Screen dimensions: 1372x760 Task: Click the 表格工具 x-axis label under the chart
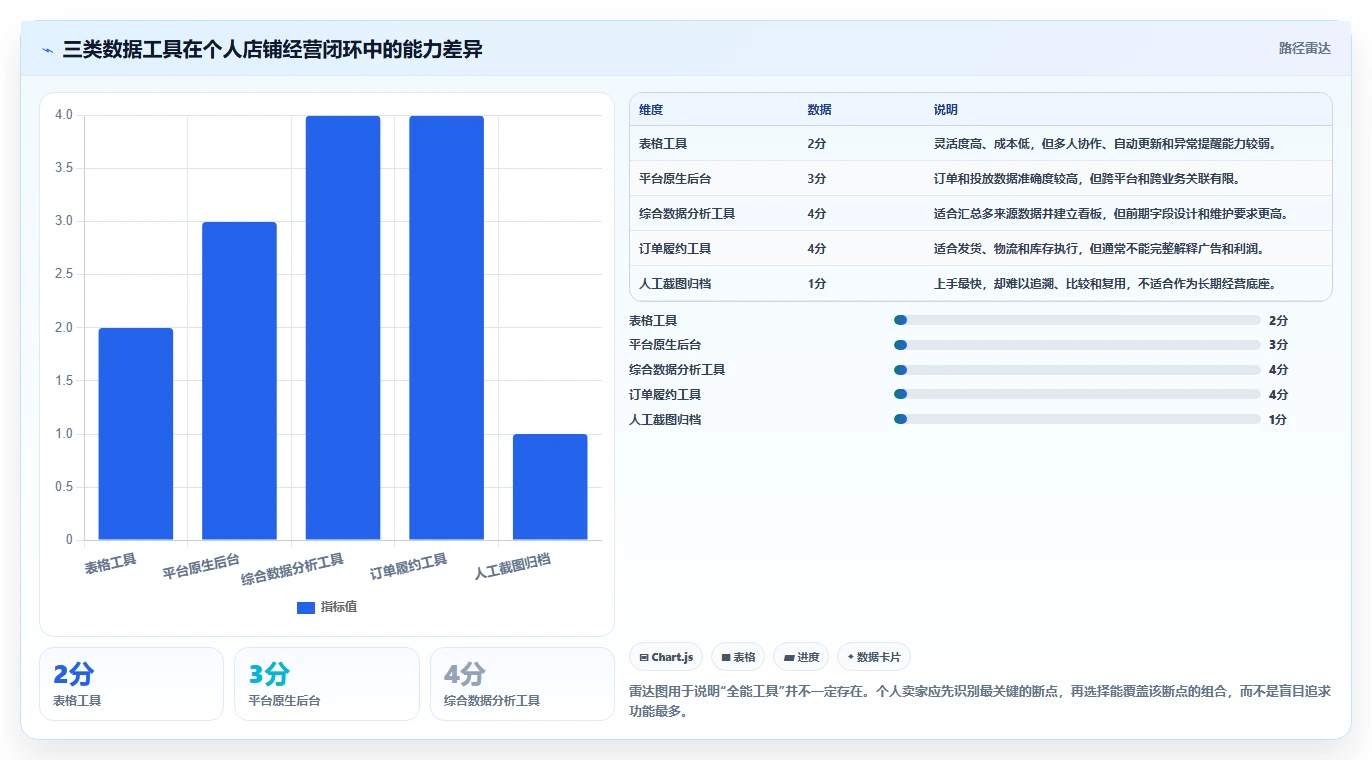pos(111,563)
